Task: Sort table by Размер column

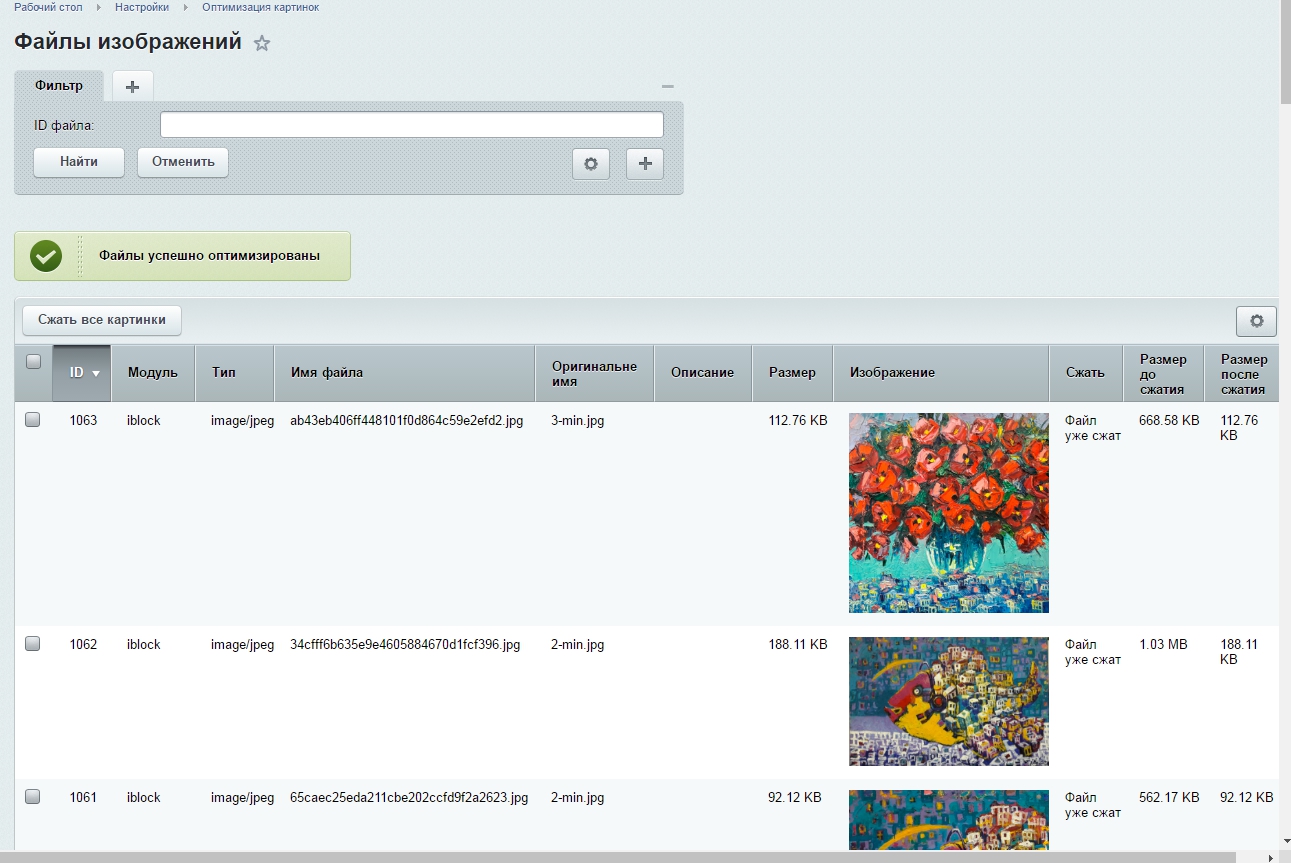Action: click(x=792, y=373)
